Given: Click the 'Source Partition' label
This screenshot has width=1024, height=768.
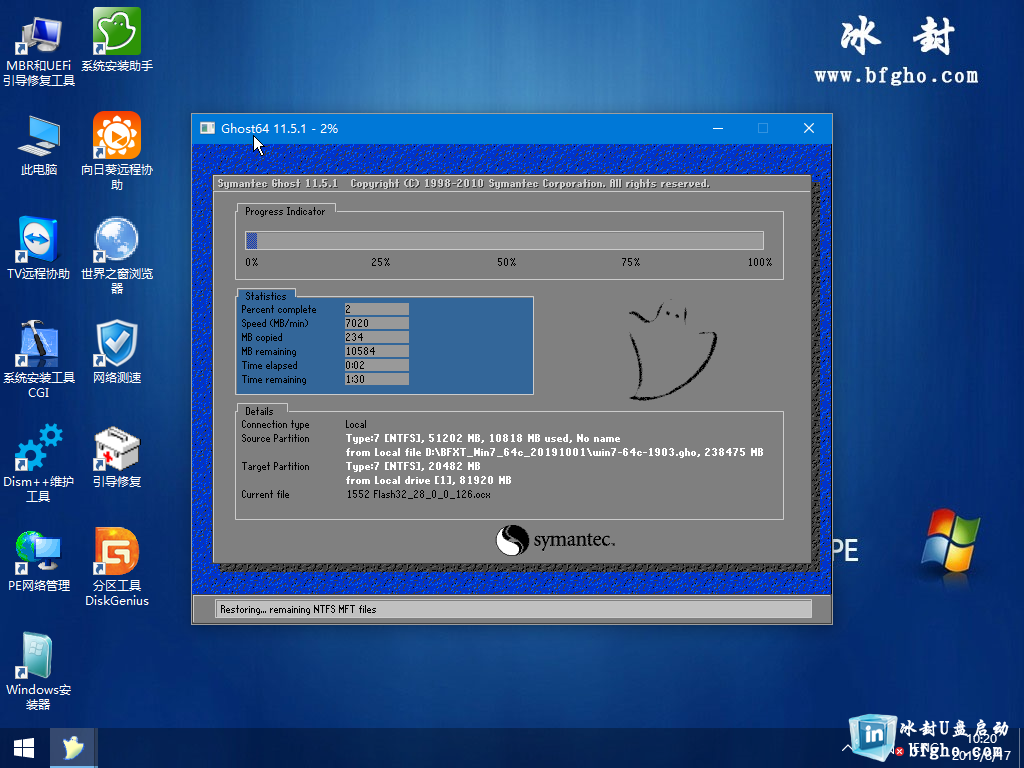Looking at the screenshot, I should [x=276, y=438].
